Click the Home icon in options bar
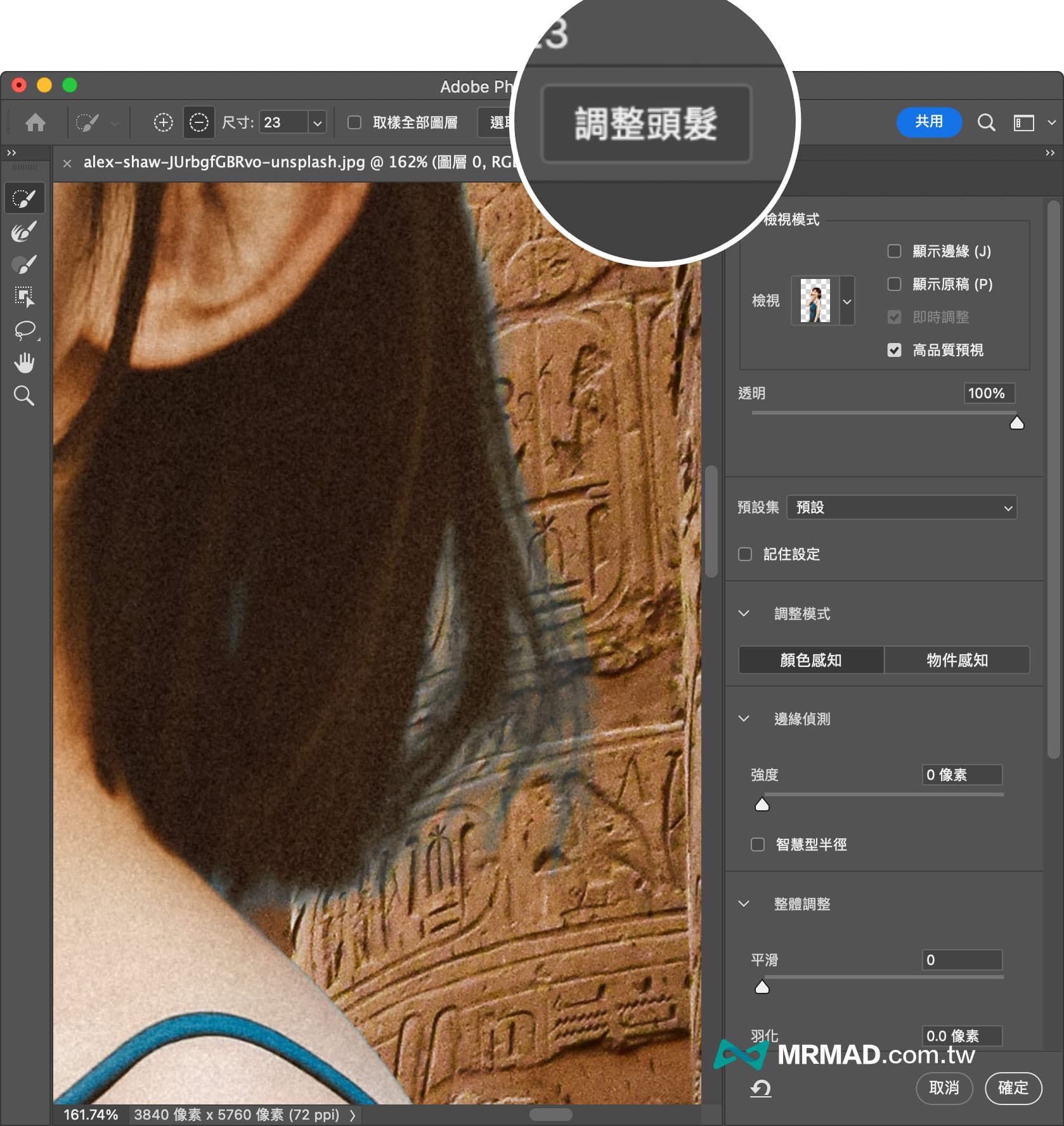Image resolution: width=1064 pixels, height=1126 pixels. tap(36, 122)
